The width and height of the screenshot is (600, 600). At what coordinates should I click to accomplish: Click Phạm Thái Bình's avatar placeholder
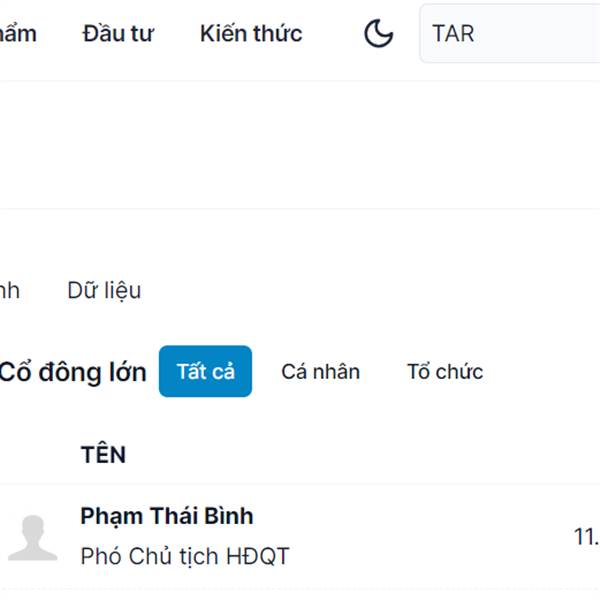pos(33,538)
